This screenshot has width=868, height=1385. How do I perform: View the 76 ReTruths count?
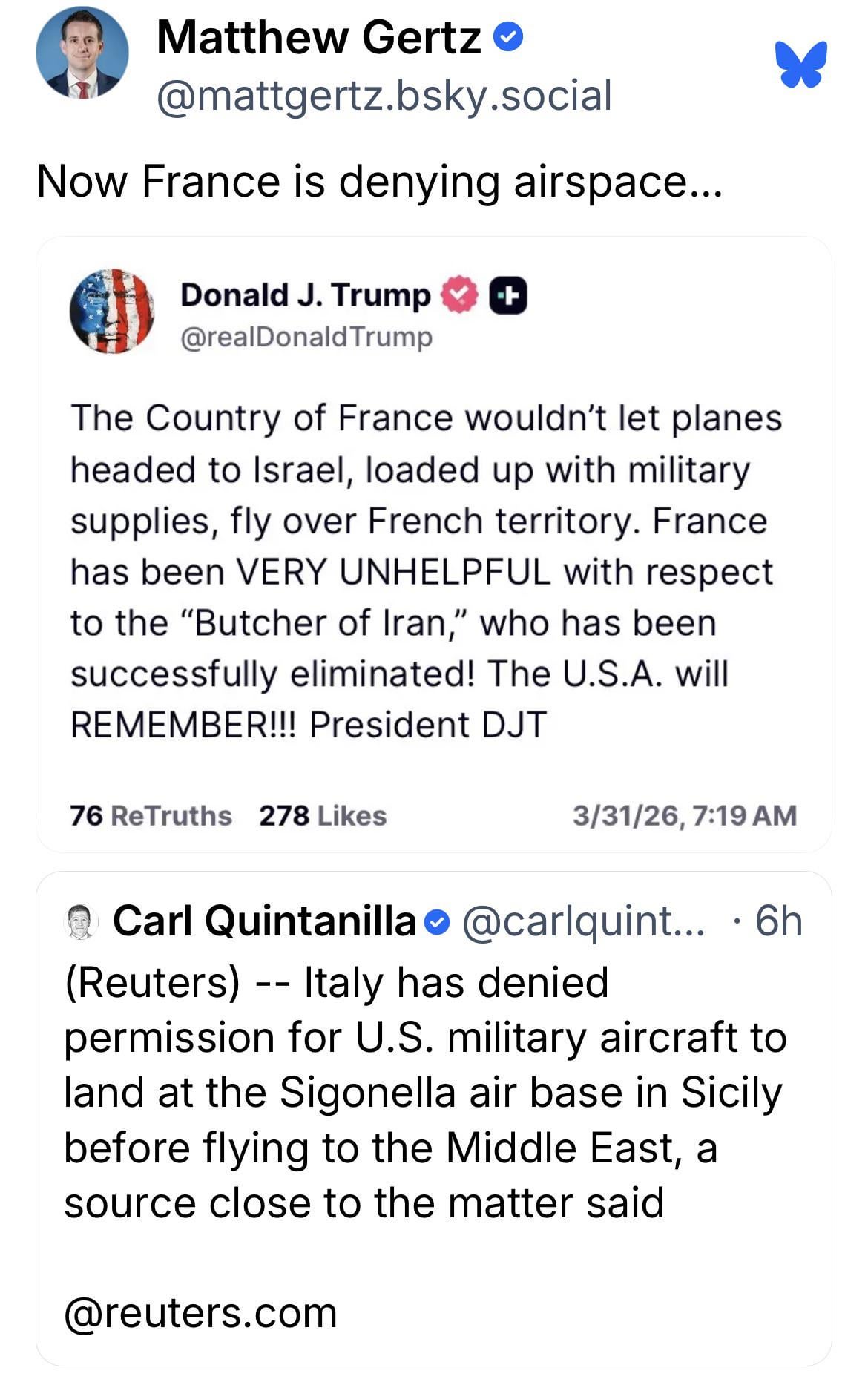tap(151, 816)
